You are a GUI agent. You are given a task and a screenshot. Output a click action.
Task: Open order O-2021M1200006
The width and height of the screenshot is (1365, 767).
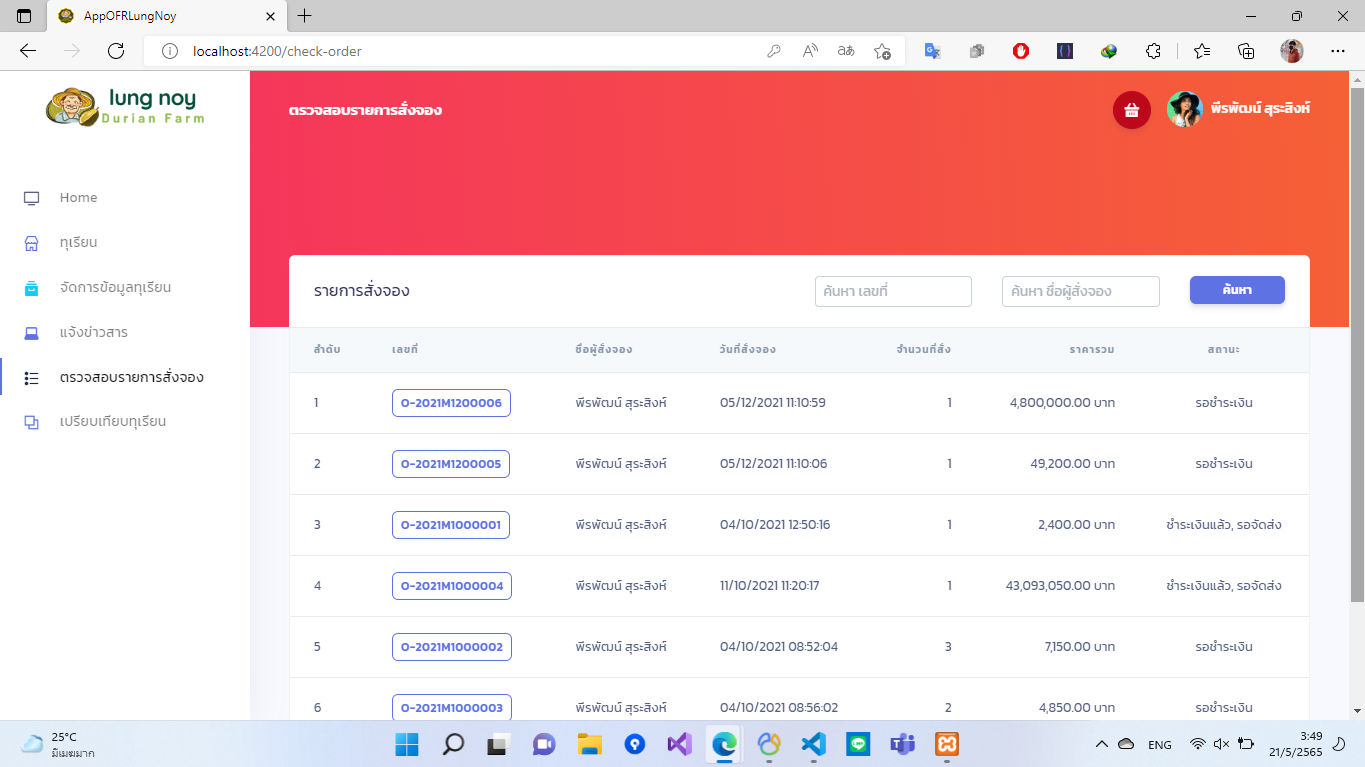(x=451, y=403)
